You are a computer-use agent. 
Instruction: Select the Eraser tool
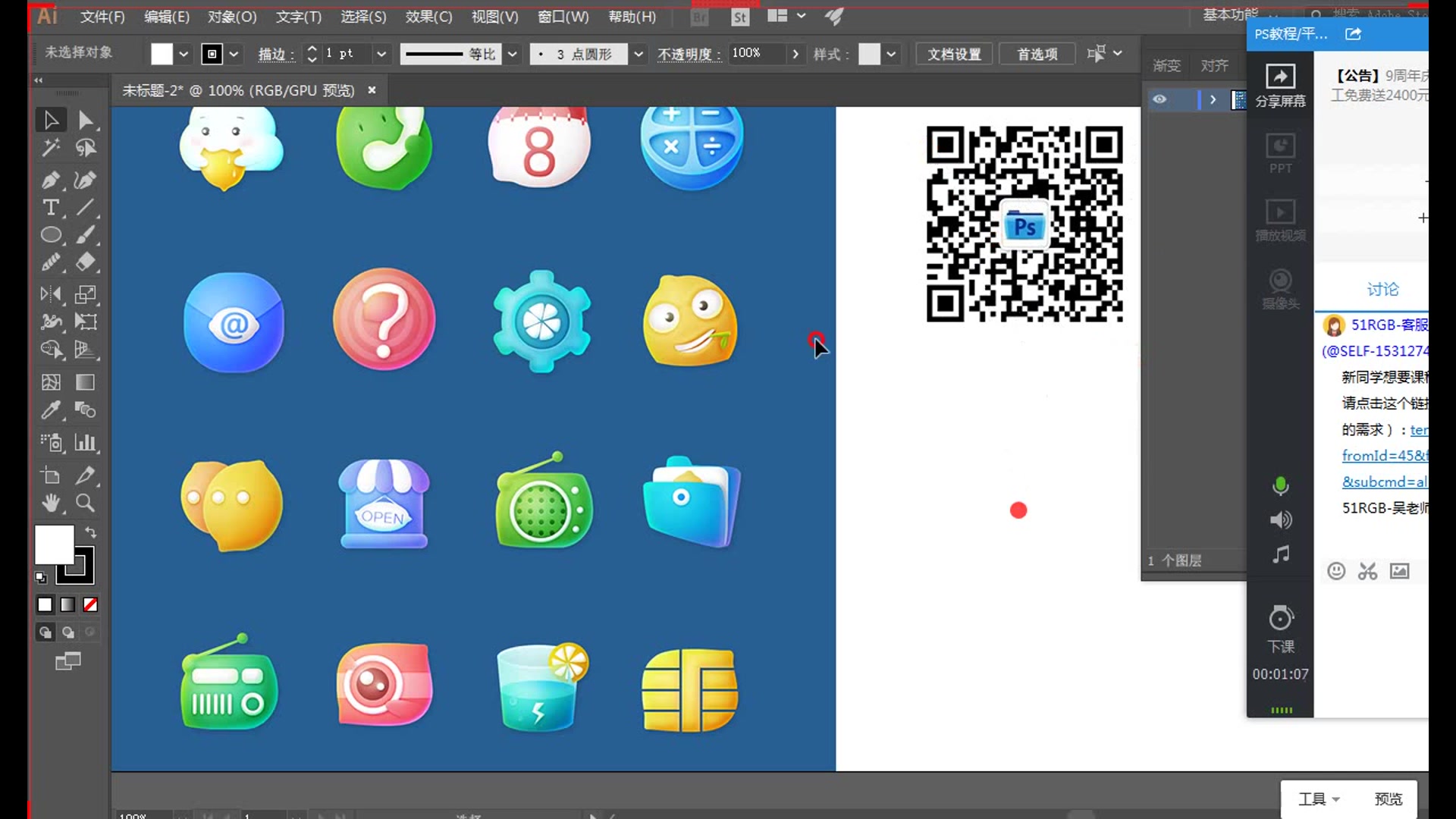86,262
